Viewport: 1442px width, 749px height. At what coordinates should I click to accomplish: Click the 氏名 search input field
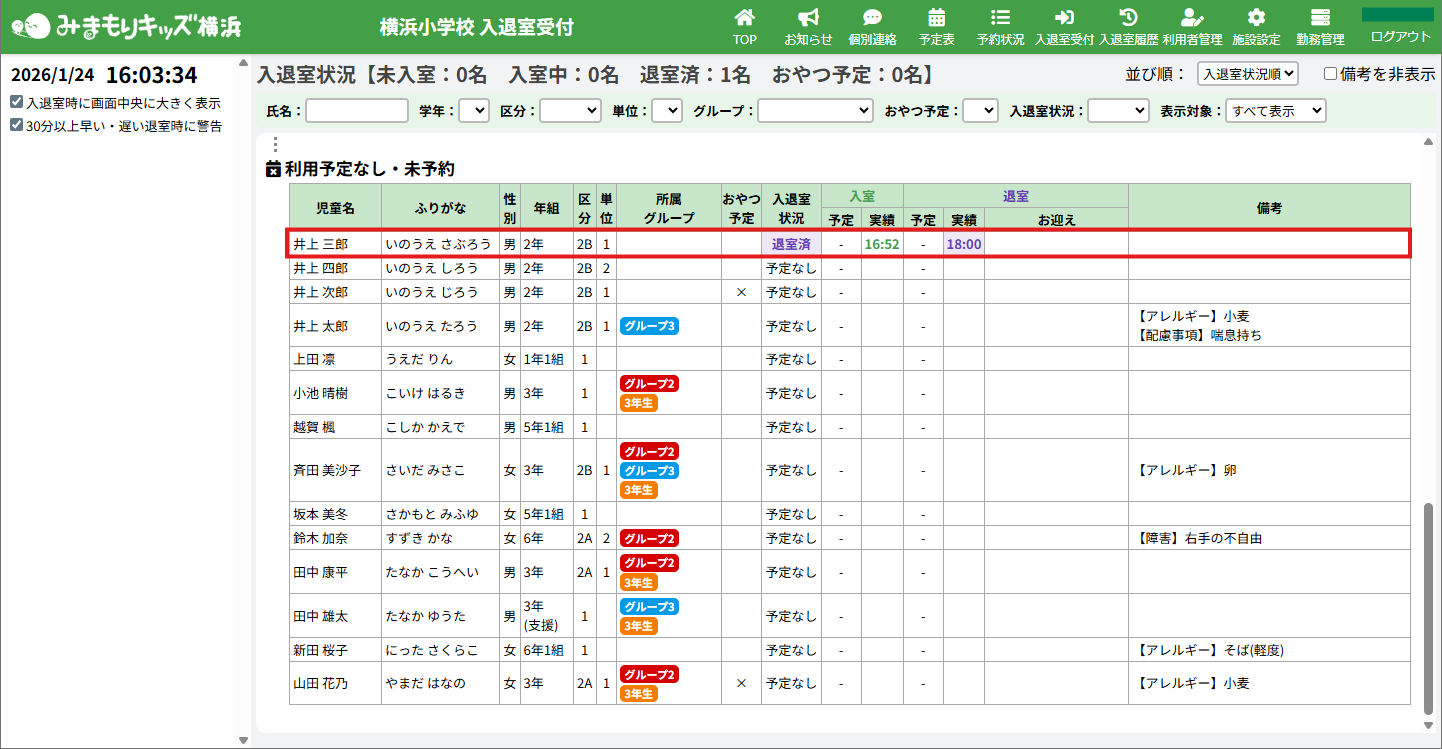pos(357,111)
